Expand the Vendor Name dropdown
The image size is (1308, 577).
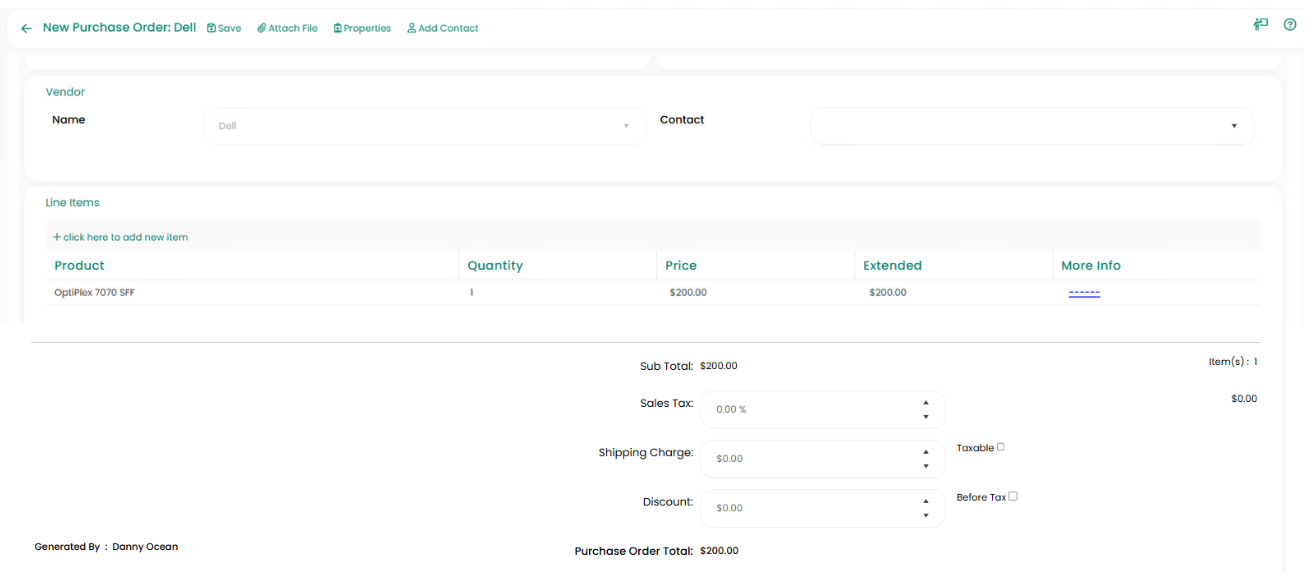coord(626,126)
